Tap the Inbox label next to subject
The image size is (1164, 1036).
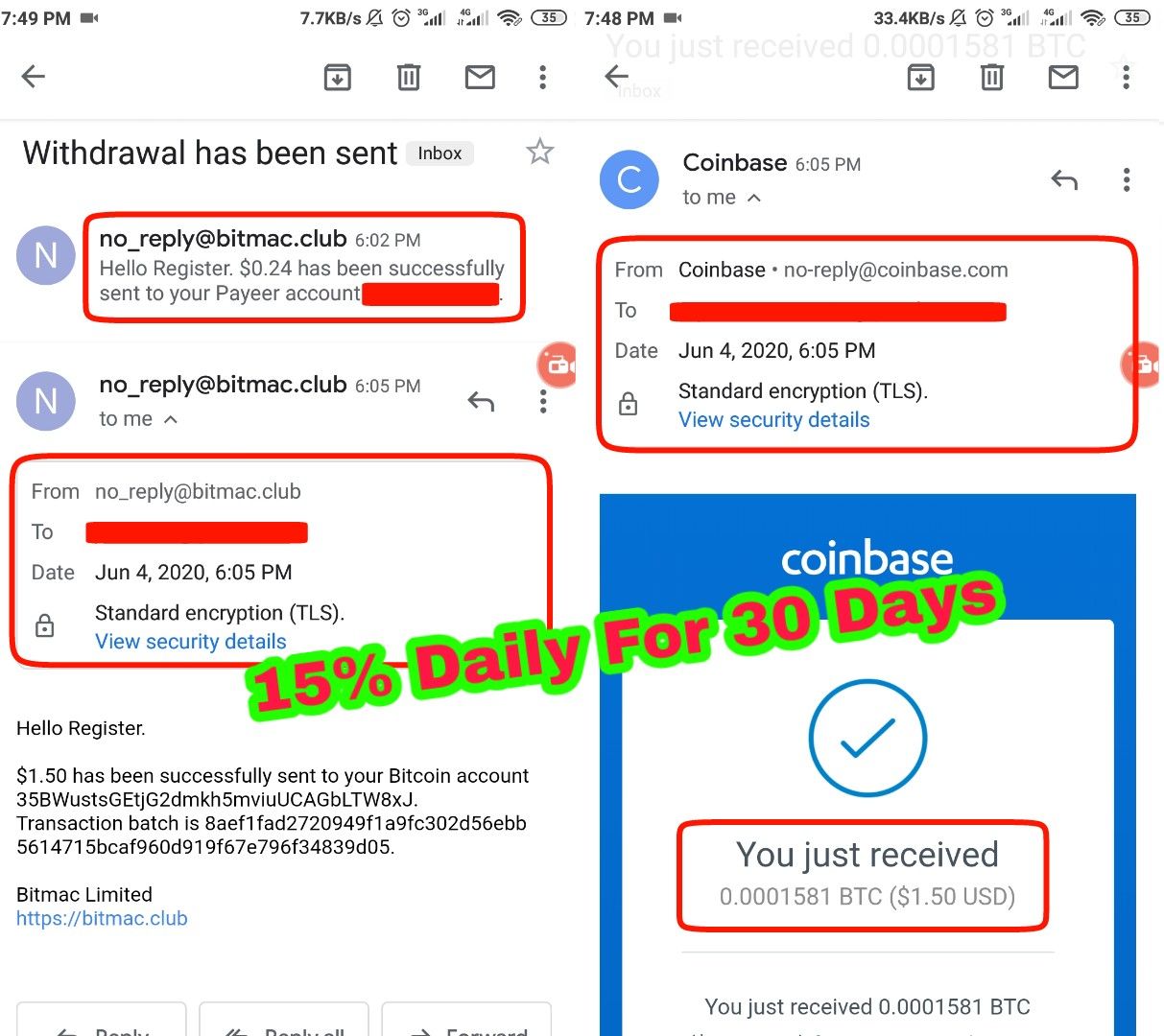[439, 153]
